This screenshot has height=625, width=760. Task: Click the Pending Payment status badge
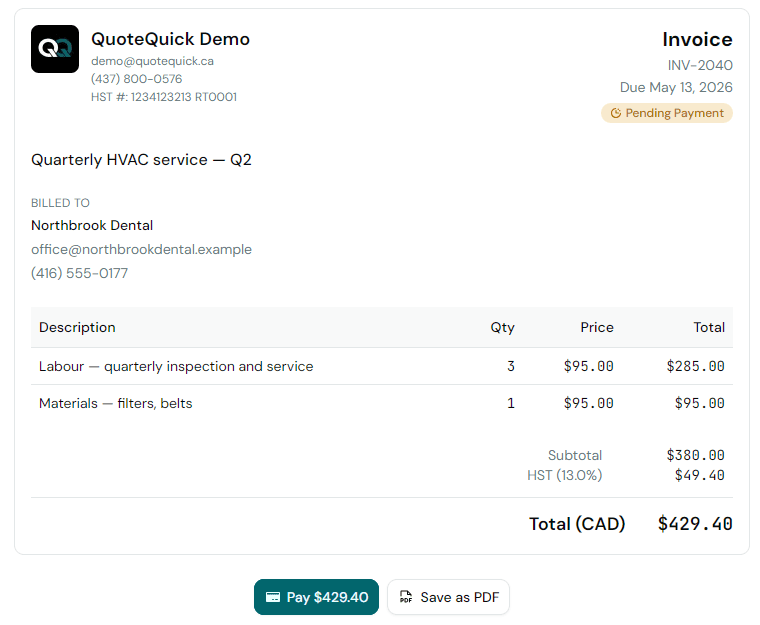[667, 113]
